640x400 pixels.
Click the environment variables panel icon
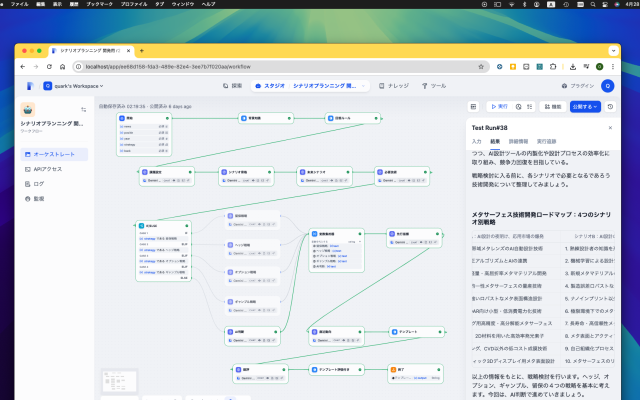[x=473, y=107]
